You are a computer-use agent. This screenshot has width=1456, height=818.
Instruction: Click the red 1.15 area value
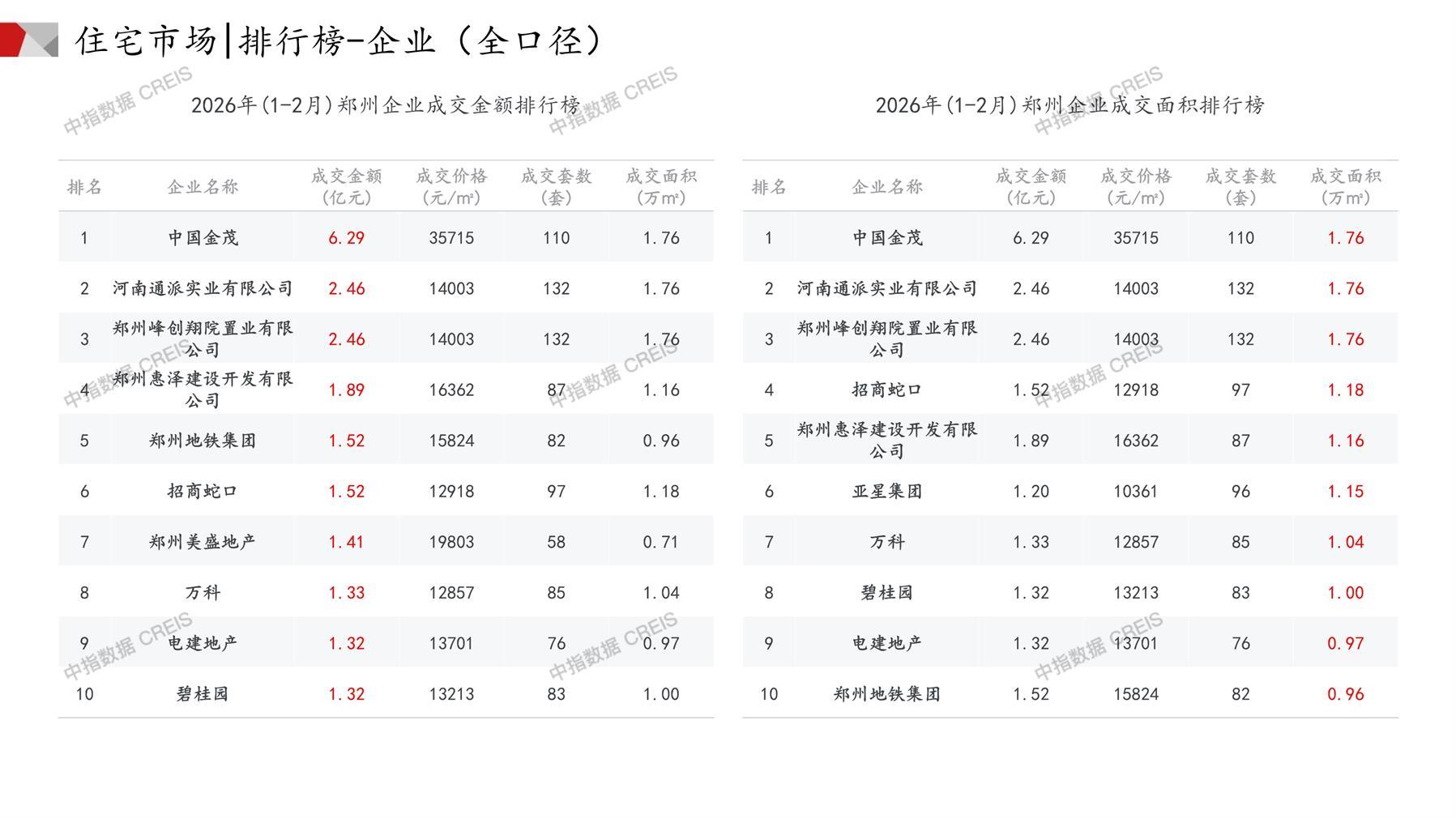pos(1345,492)
